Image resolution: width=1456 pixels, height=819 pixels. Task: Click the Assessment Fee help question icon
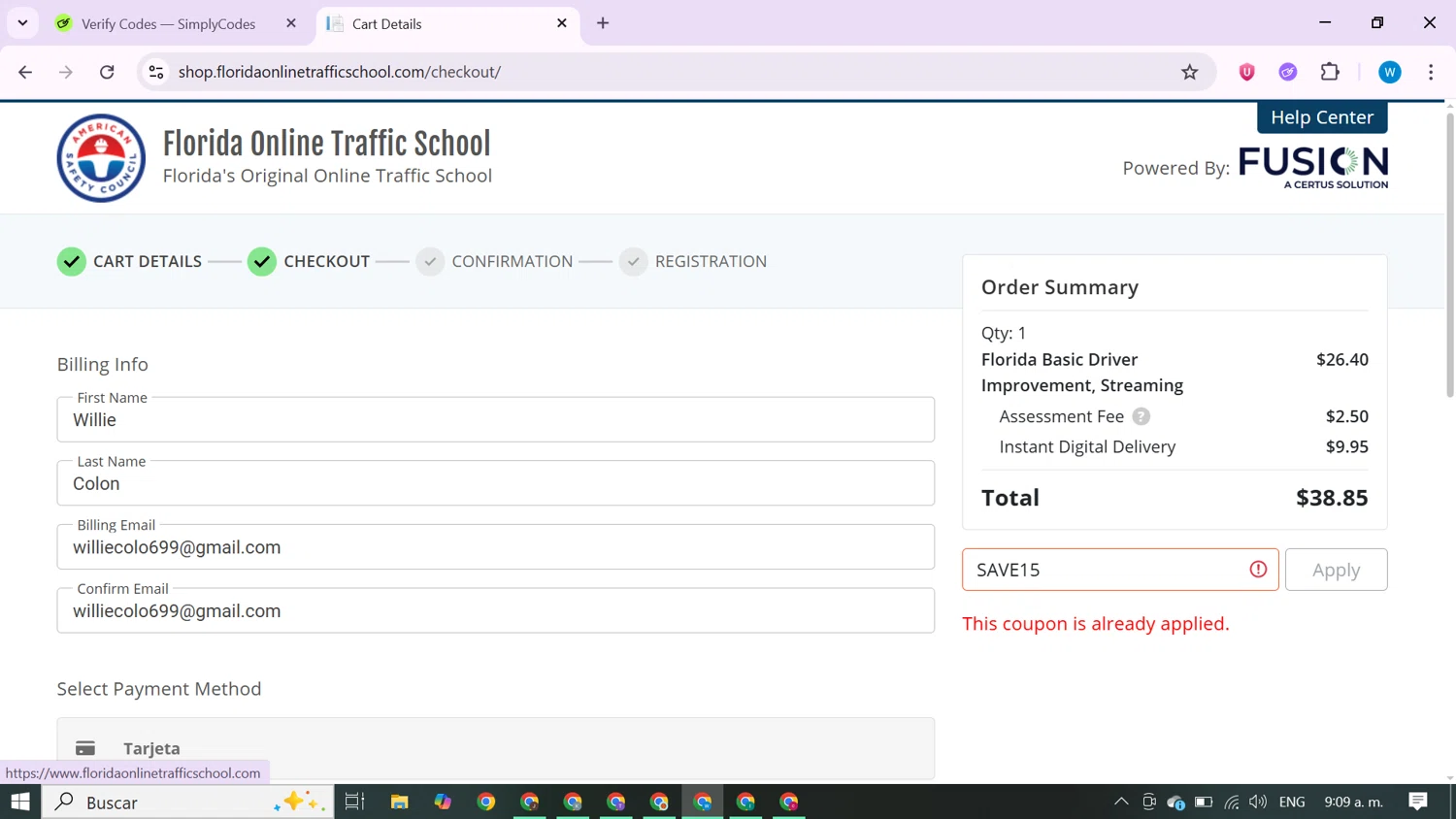(1142, 416)
